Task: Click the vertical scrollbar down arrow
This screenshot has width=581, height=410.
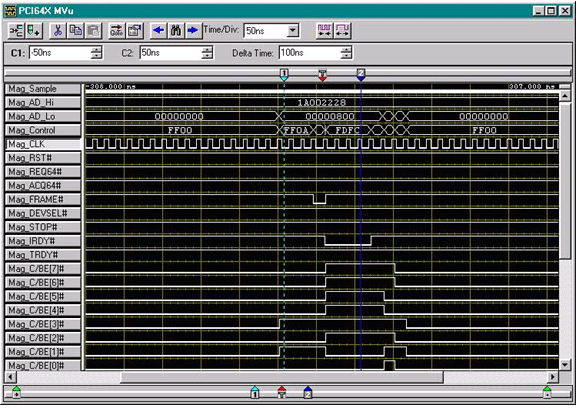Action: click(x=565, y=365)
